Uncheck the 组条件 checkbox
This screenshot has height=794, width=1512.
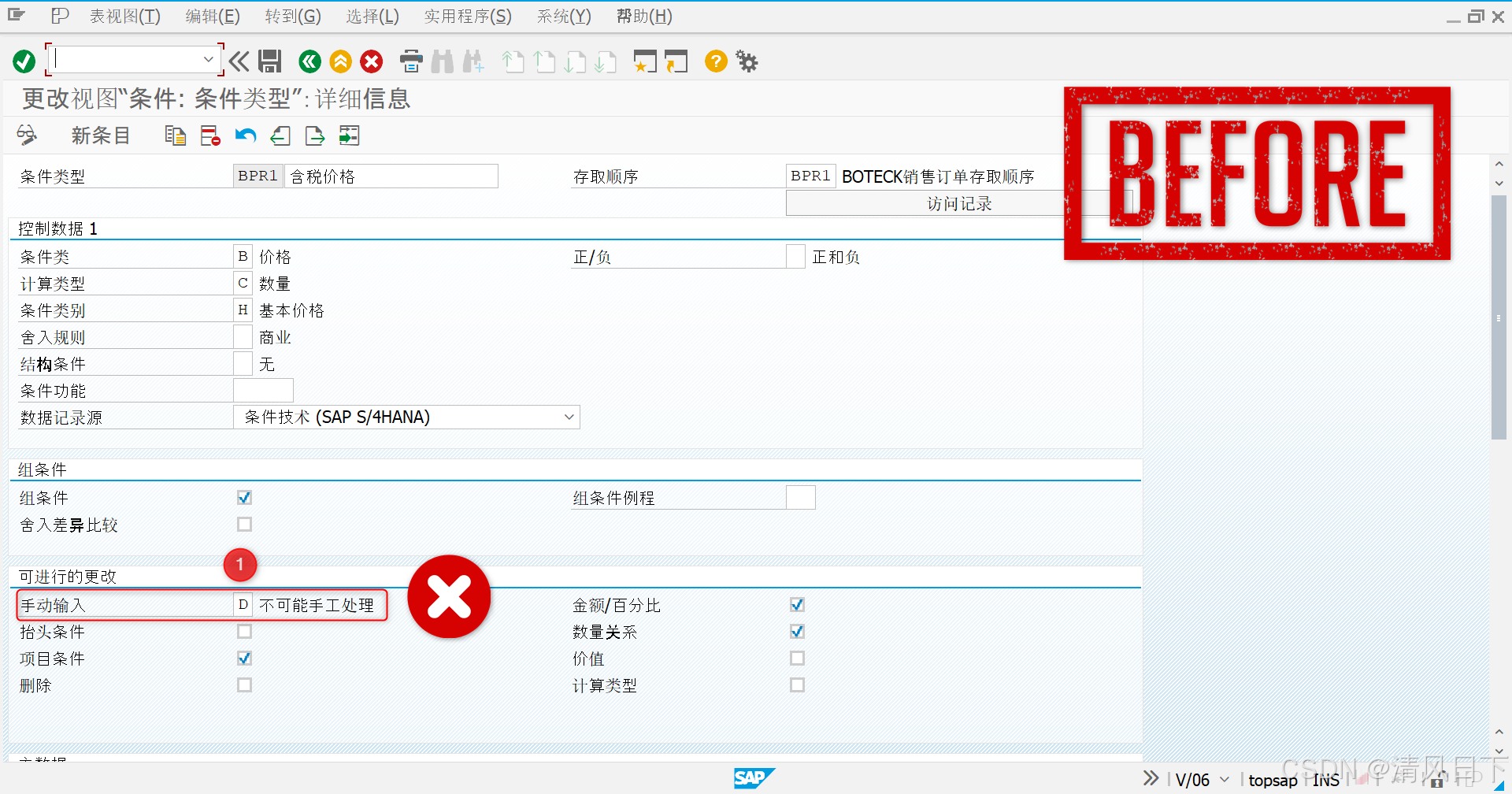[244, 497]
